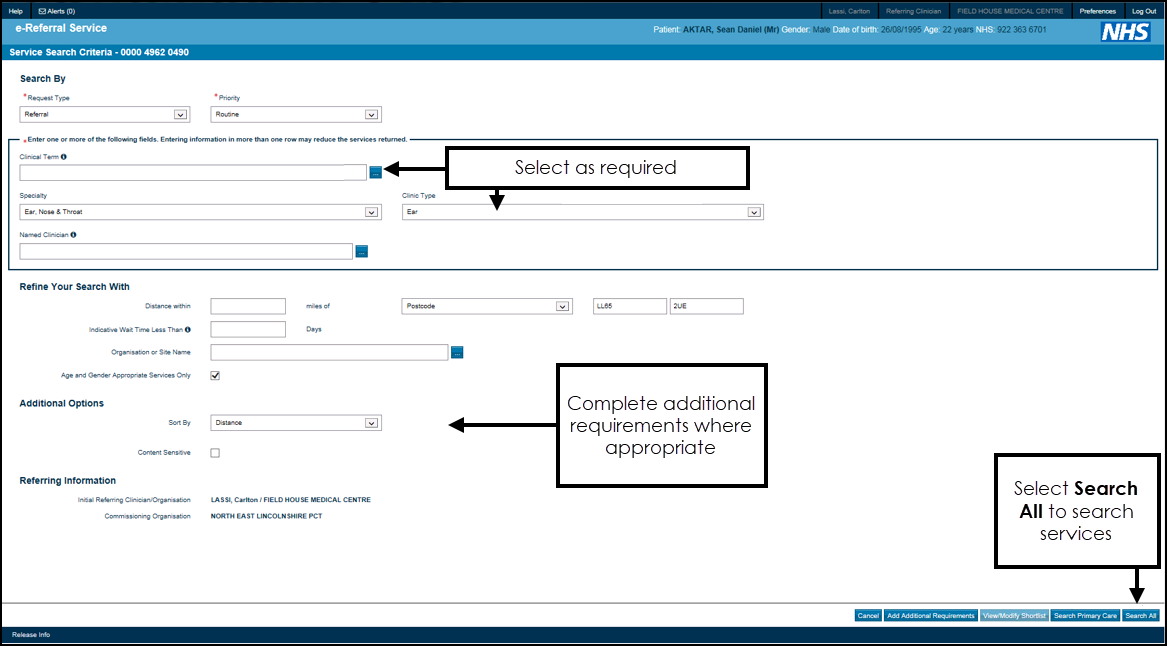Click the Add Additional Requirements button
Screen dimensions: 1167x646
click(x=930, y=616)
